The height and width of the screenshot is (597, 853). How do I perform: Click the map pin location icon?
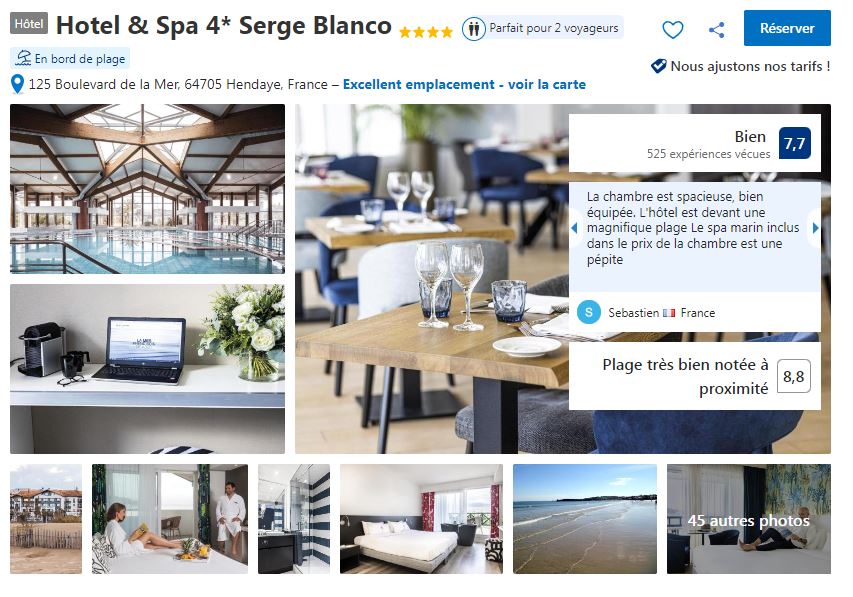coord(17,84)
